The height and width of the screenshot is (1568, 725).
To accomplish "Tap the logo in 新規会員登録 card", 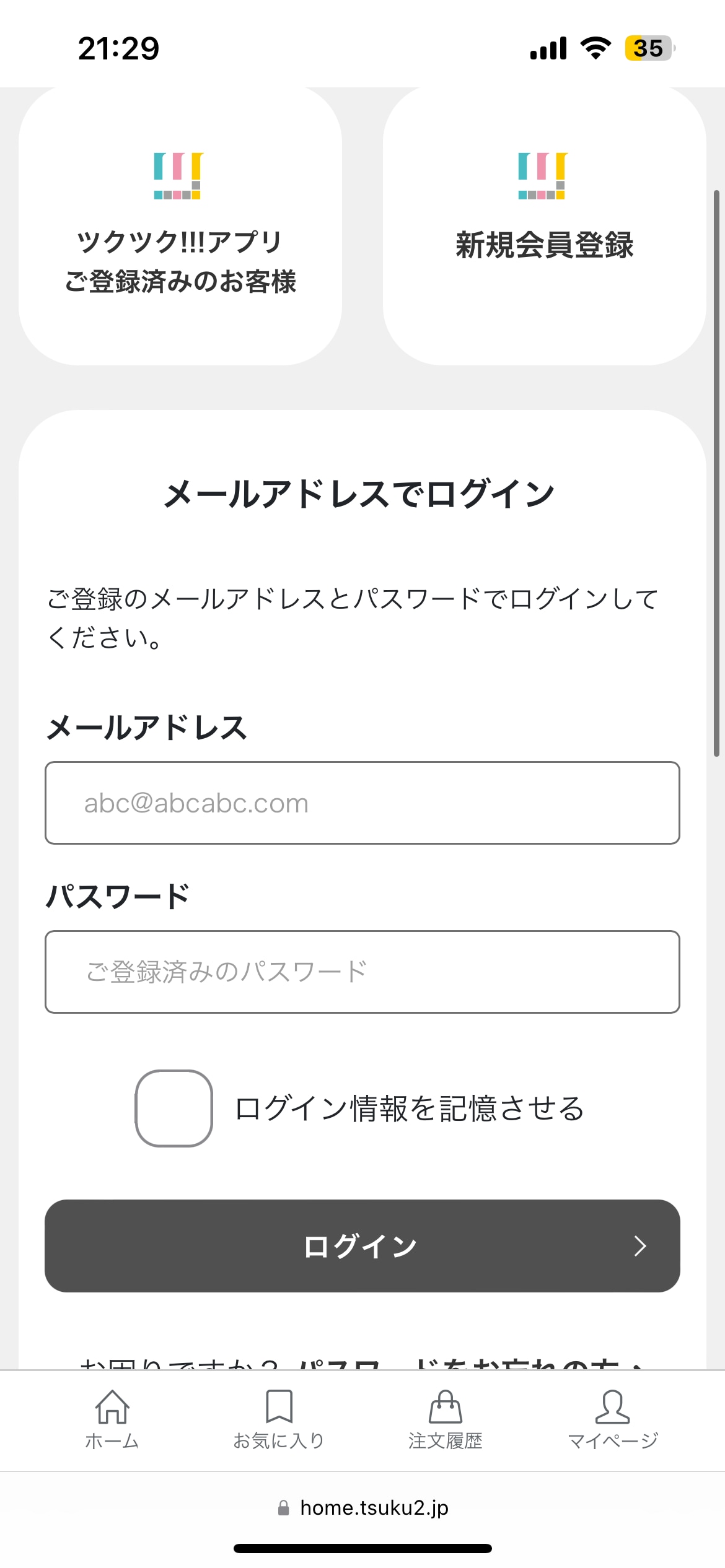I will coord(543,176).
